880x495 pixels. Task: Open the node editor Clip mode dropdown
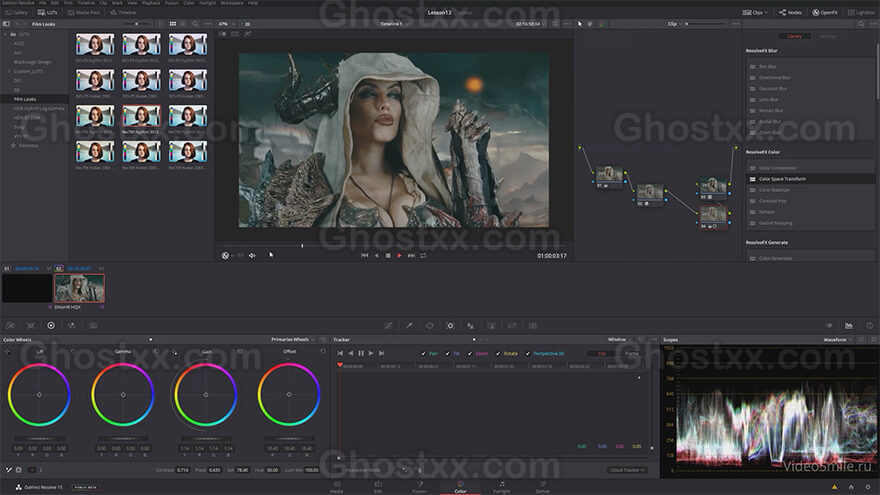675,24
